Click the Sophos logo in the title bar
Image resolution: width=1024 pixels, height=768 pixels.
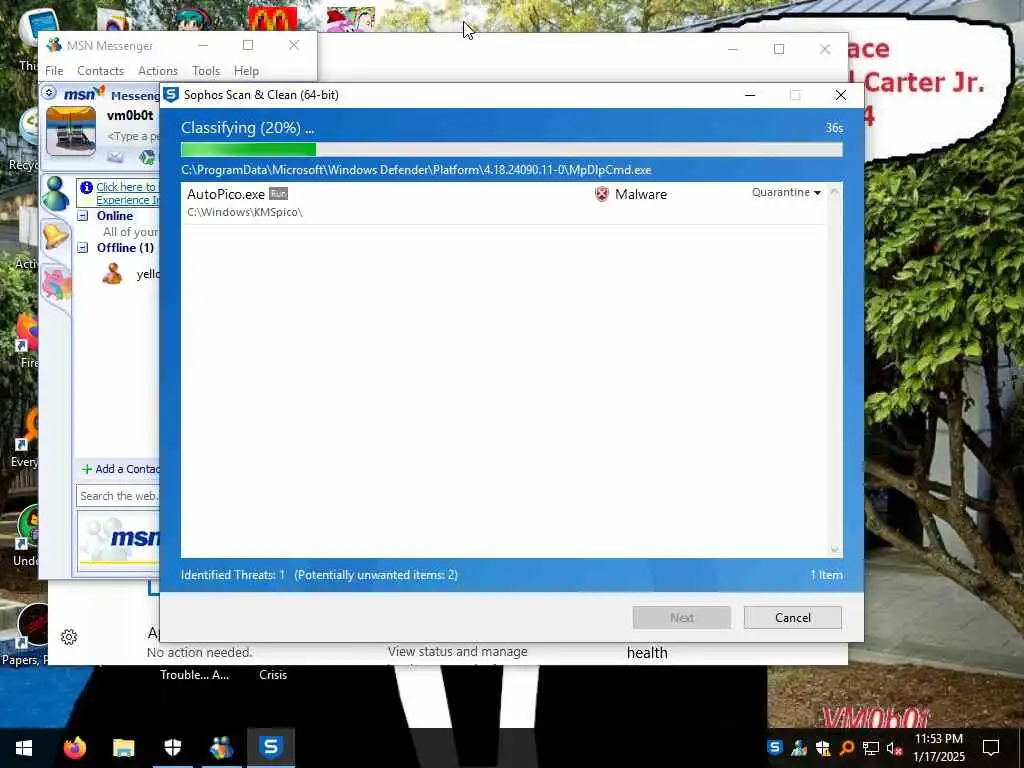[x=171, y=95]
